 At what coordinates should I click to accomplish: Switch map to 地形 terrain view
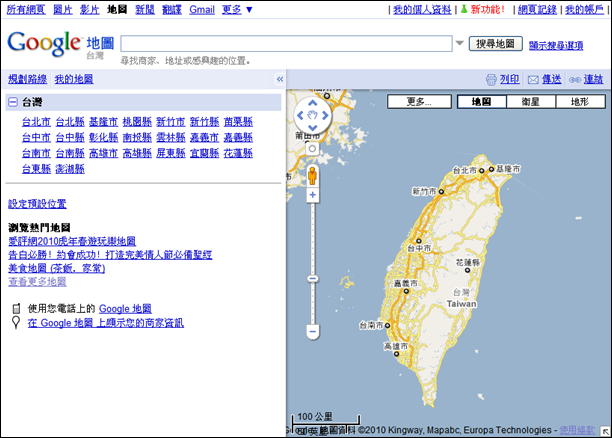(x=580, y=102)
